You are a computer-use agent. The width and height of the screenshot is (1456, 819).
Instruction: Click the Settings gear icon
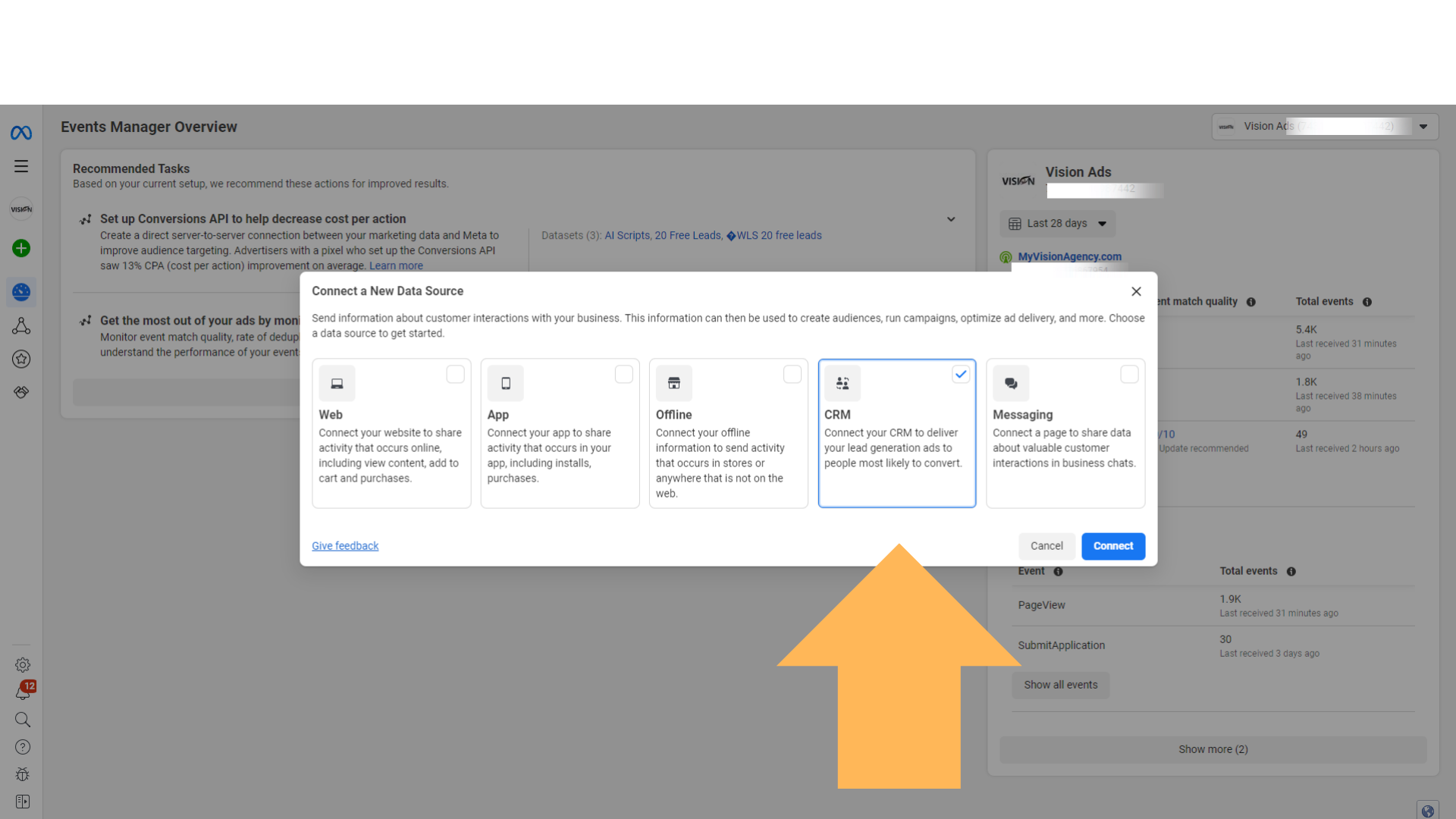(22, 664)
